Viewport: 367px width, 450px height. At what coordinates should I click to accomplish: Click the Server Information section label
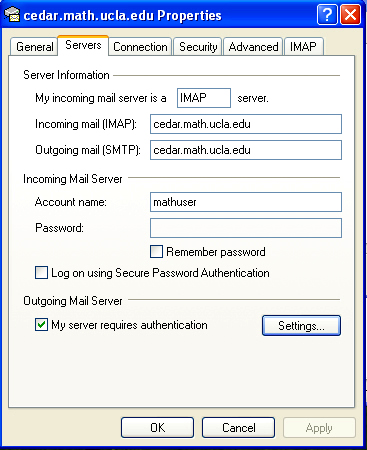coord(66,75)
